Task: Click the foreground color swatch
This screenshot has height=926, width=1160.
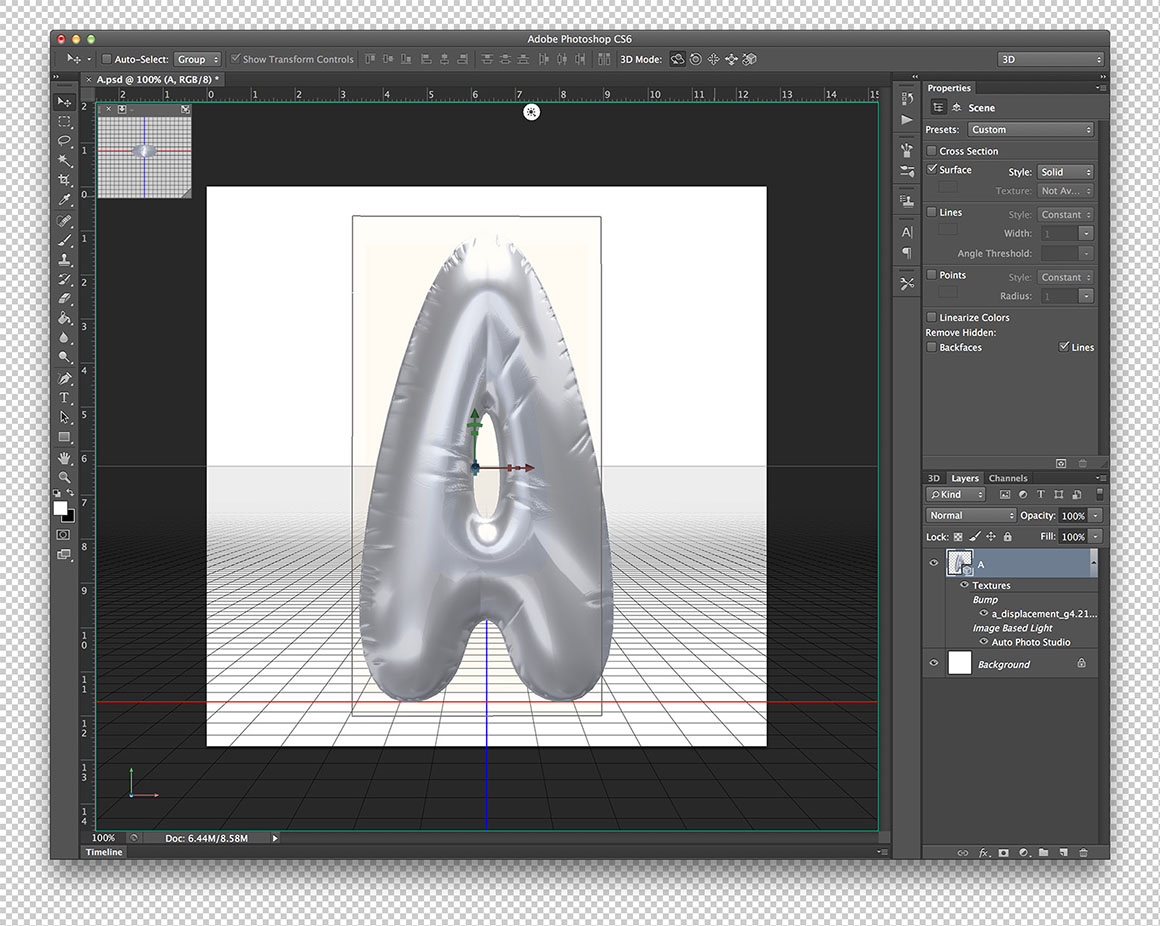Action: [x=60, y=509]
